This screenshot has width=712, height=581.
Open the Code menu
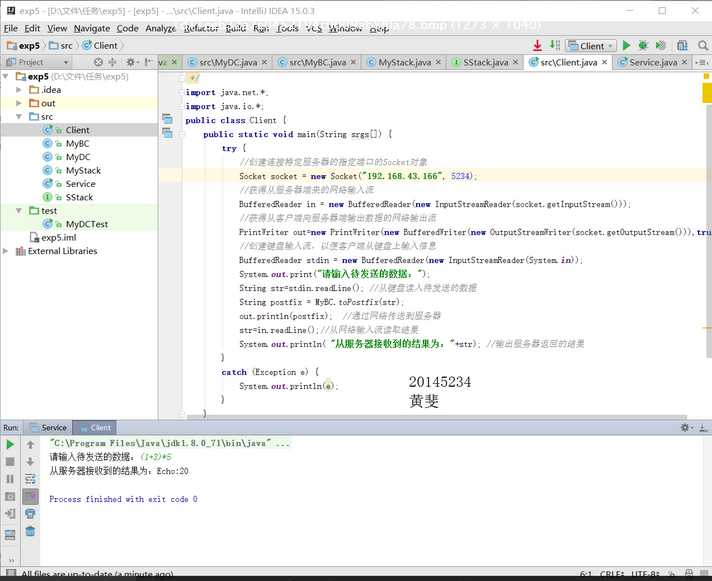click(128, 29)
